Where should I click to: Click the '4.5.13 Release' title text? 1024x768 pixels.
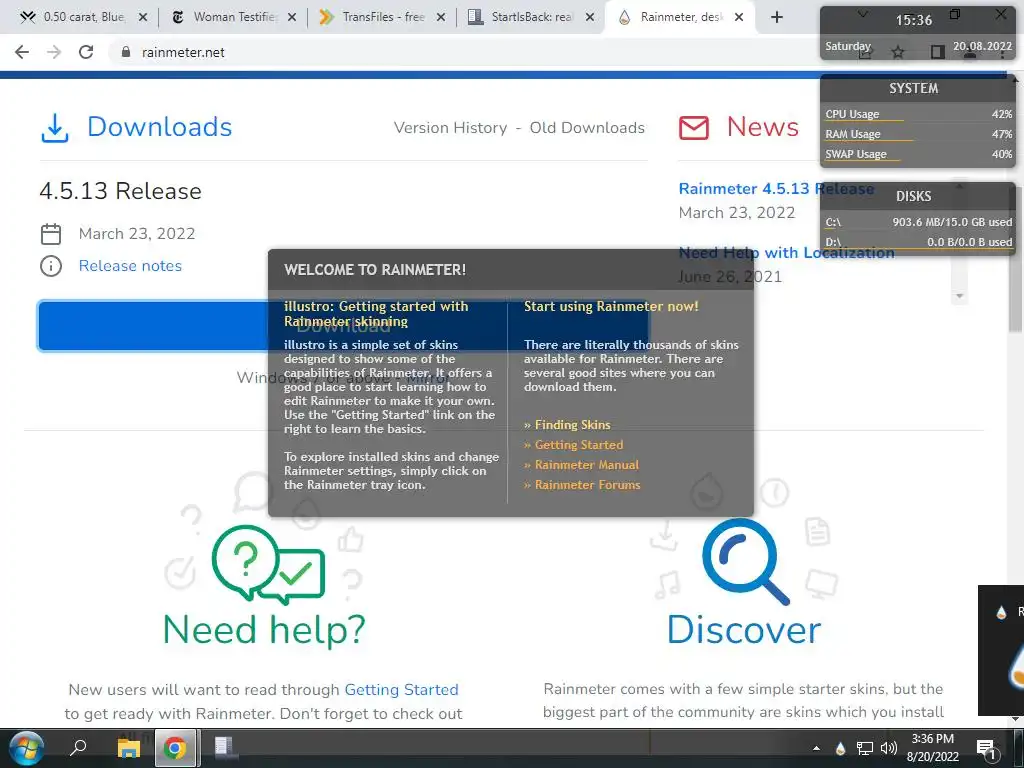[120, 191]
